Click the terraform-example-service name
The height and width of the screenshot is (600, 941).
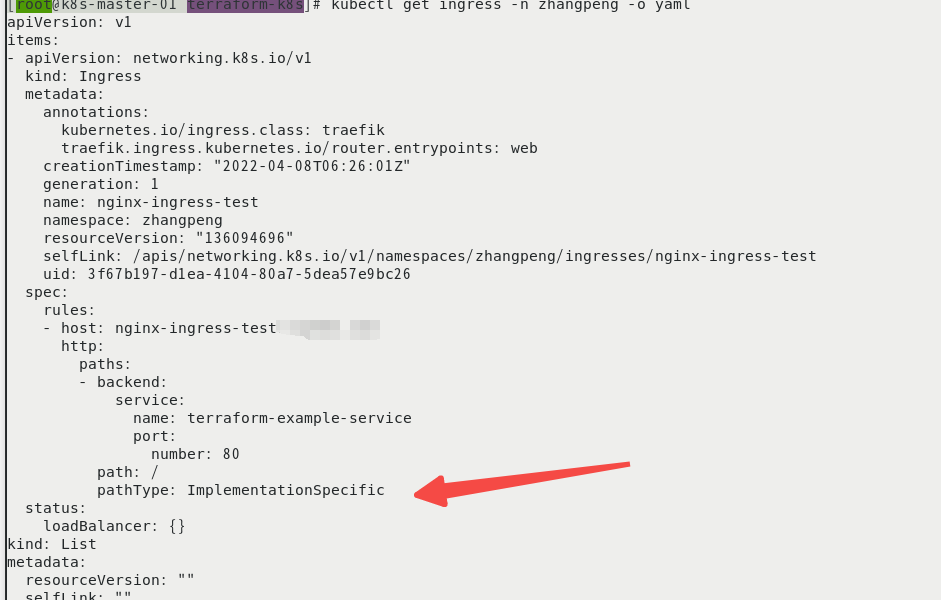coord(299,418)
